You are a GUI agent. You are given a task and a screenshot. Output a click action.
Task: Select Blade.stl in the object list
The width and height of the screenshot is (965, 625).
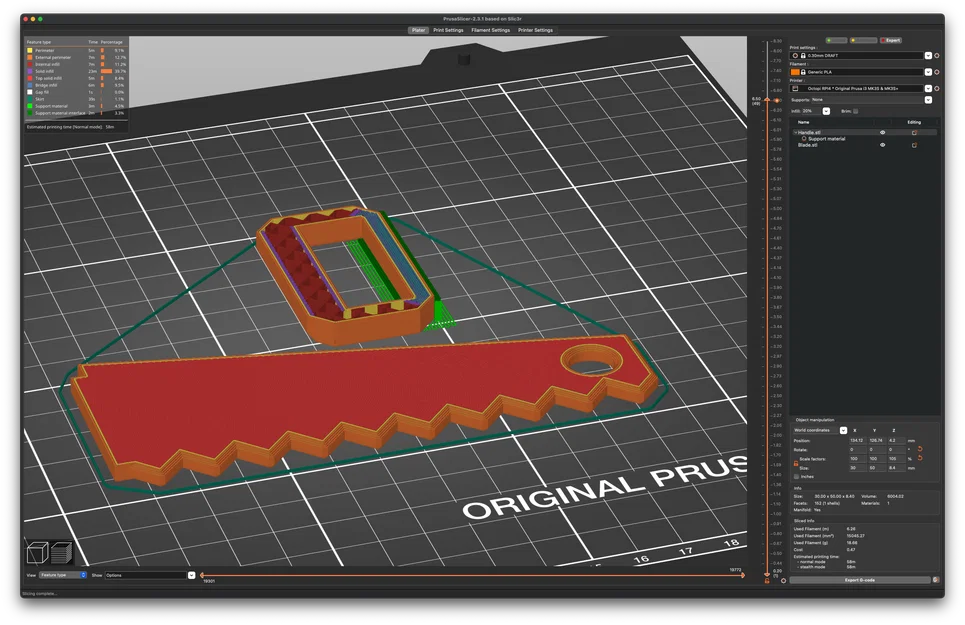tap(807, 145)
